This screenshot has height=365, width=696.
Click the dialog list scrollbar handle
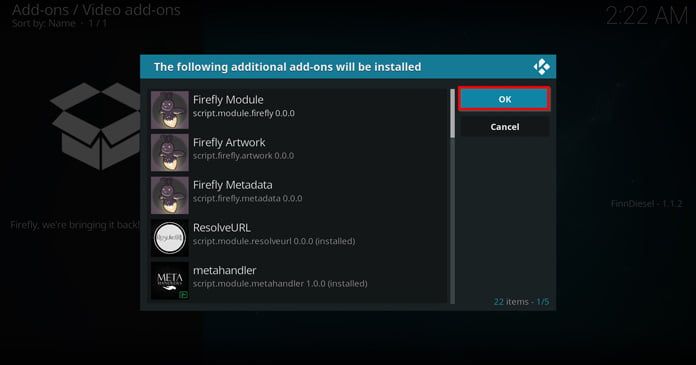tap(452, 113)
